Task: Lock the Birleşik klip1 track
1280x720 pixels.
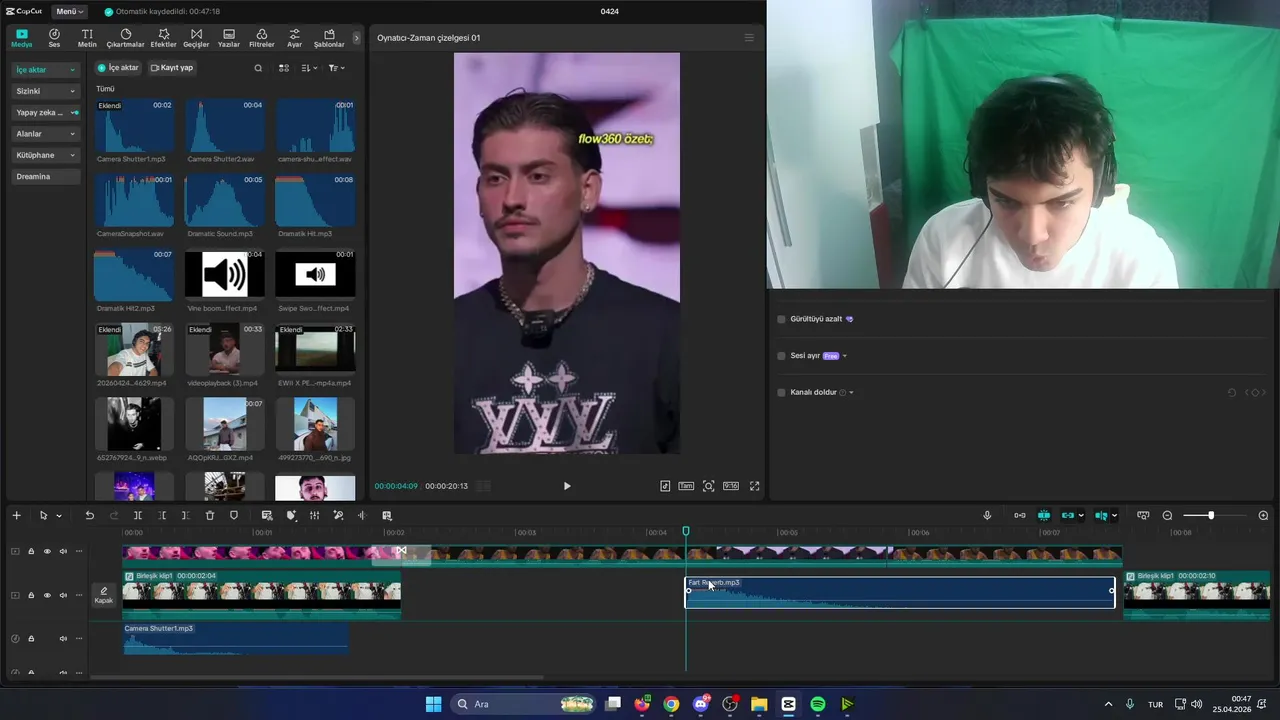Action: click(x=30, y=595)
